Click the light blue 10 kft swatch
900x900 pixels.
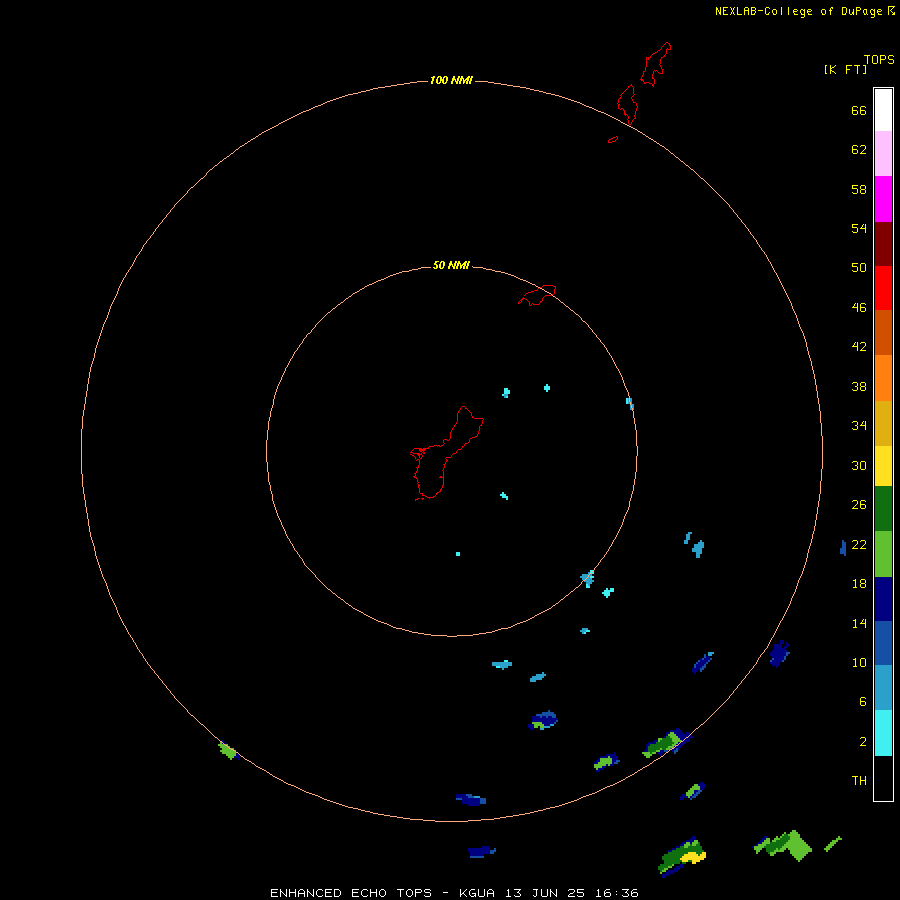[x=883, y=688]
